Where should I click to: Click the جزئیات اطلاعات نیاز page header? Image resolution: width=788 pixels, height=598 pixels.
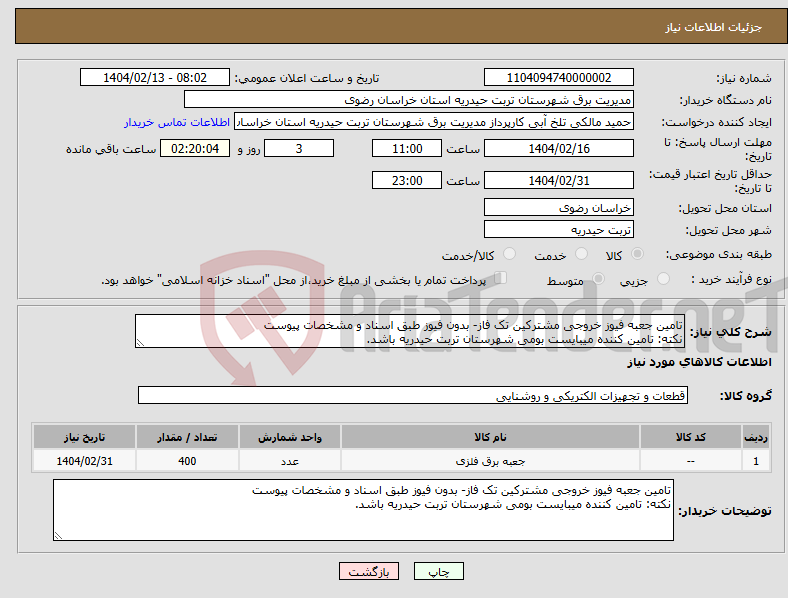pos(714,27)
